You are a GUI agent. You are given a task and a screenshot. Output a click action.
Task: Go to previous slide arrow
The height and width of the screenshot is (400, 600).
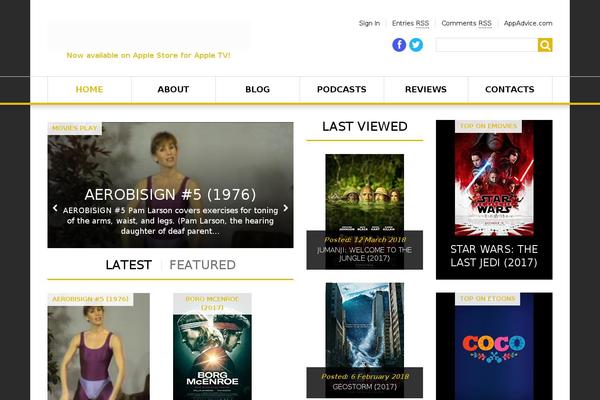click(55, 208)
